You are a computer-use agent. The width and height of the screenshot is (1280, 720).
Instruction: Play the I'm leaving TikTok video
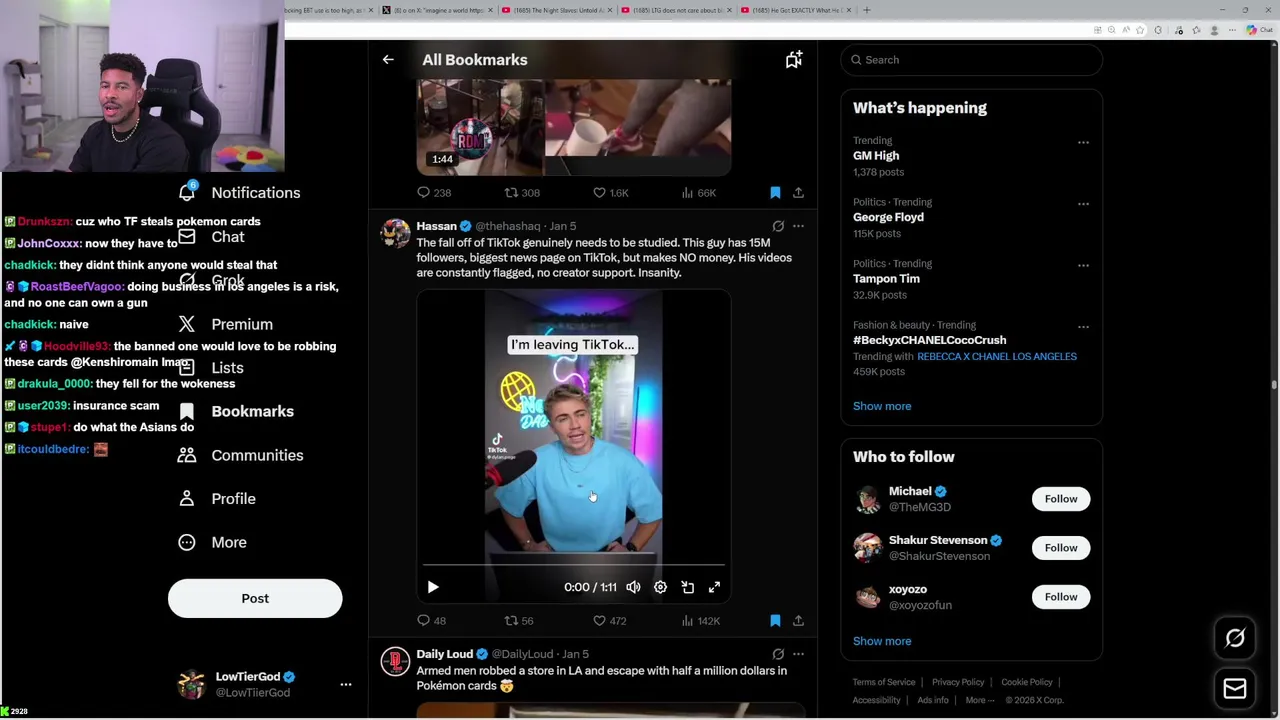433,587
